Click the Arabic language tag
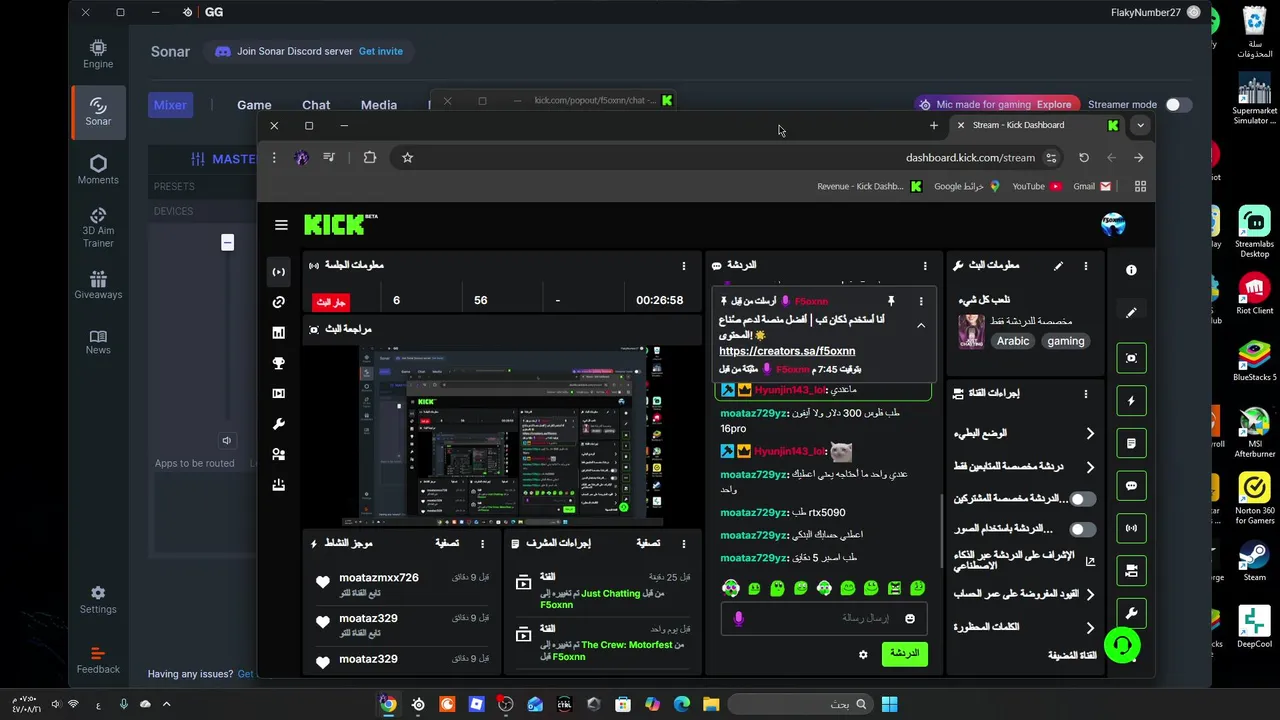 pos(1013,341)
